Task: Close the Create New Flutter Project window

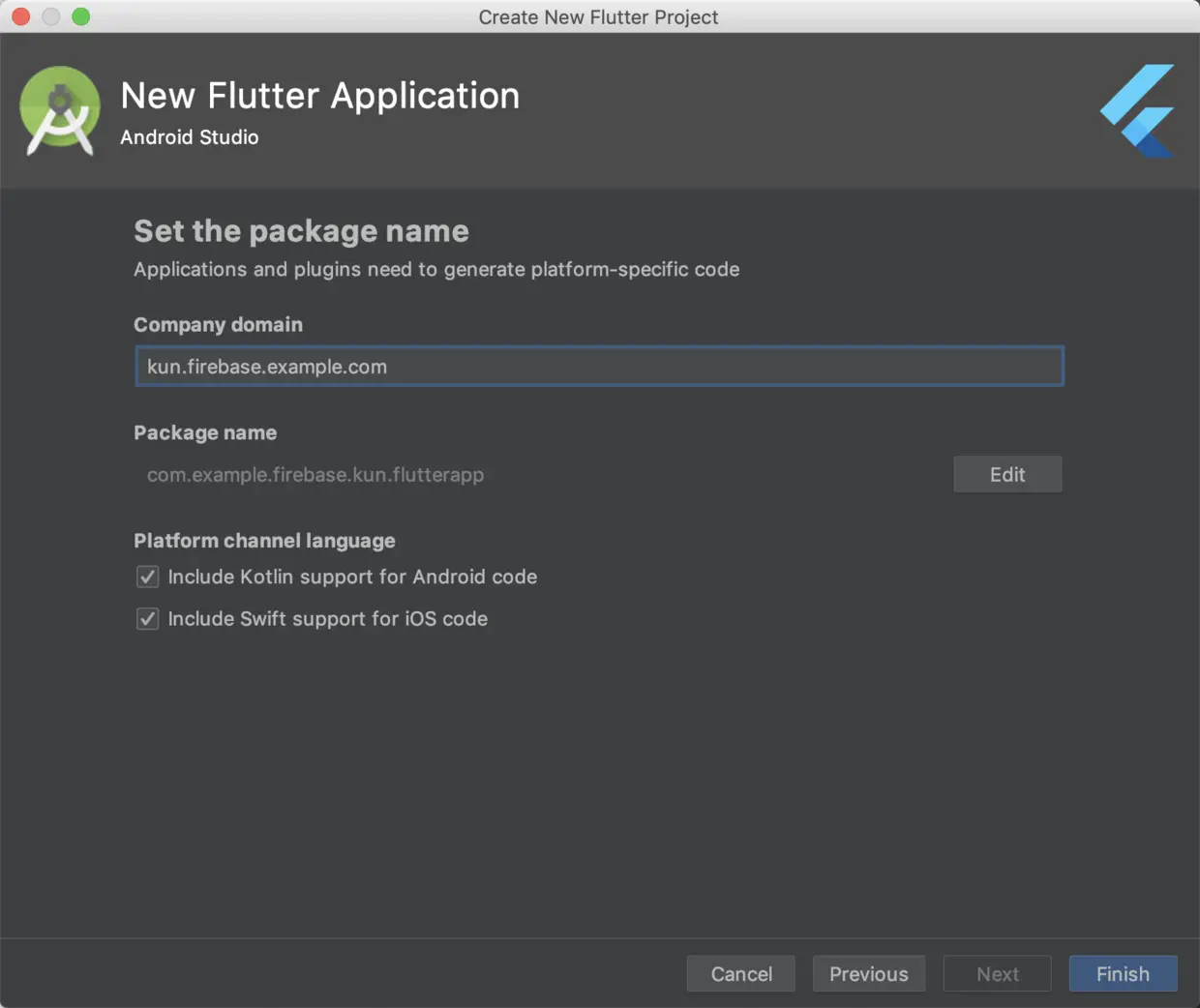Action: pos(21,16)
